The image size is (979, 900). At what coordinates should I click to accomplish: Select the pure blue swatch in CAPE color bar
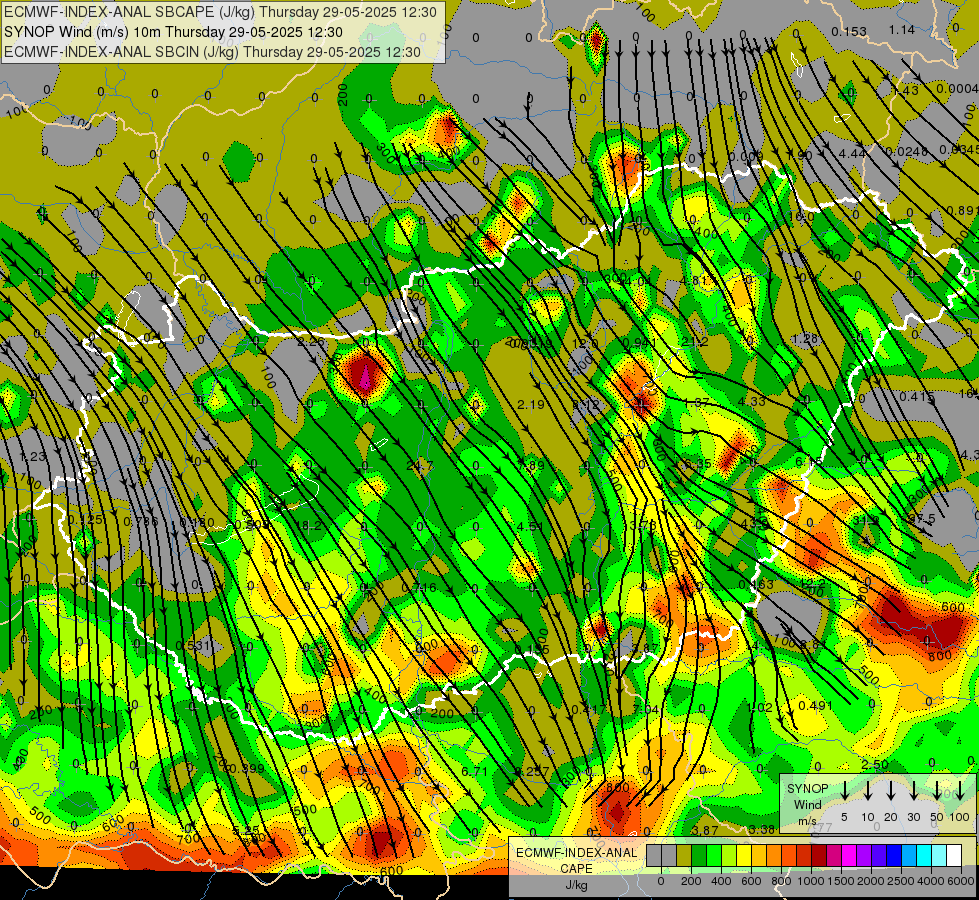pyautogui.click(x=894, y=855)
